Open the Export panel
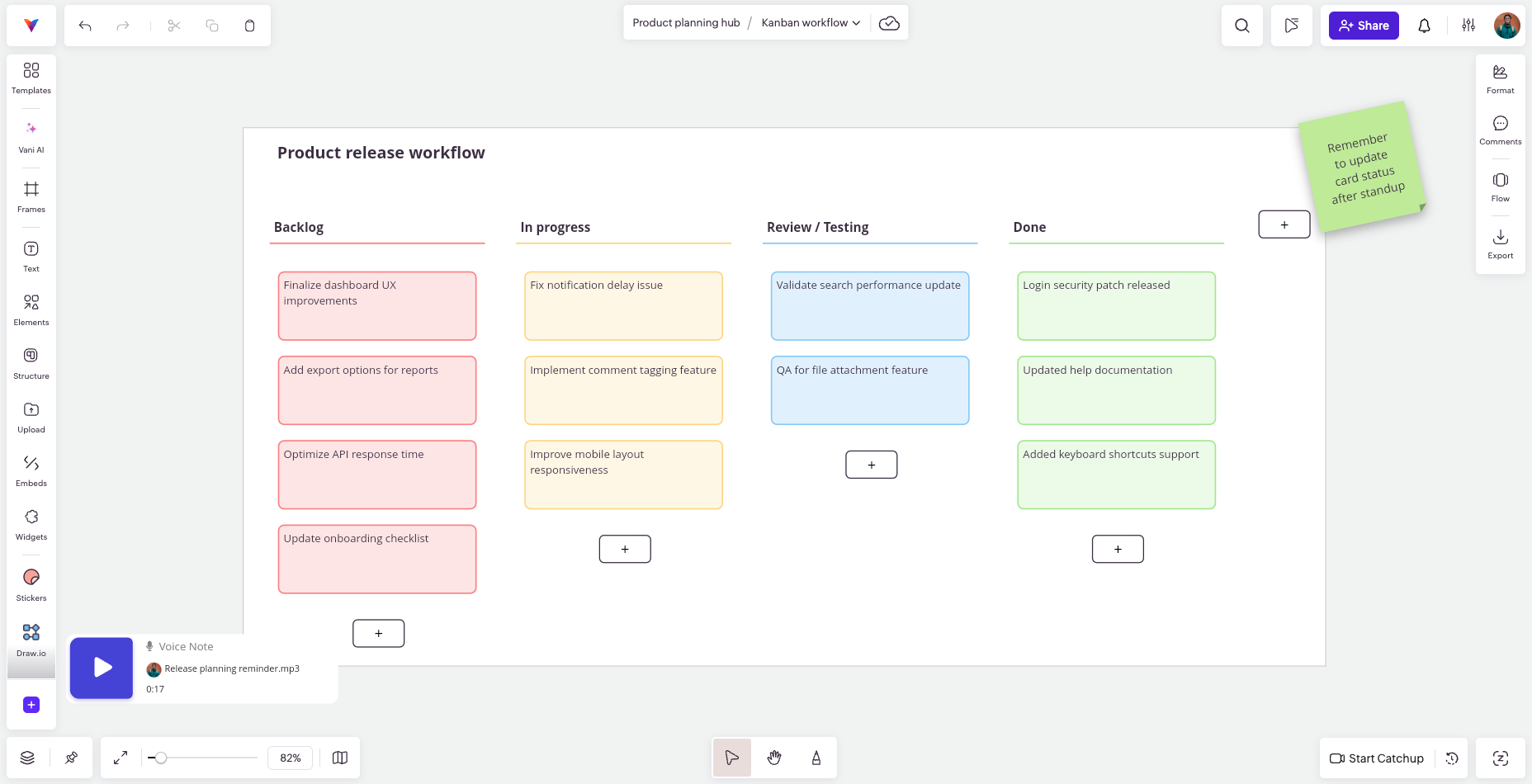 pyautogui.click(x=1500, y=243)
